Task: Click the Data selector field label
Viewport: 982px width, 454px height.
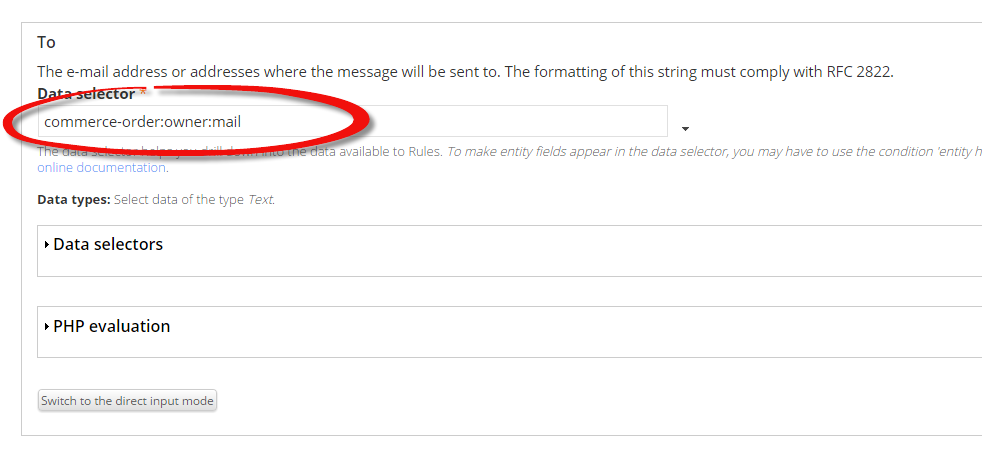Action: (x=86, y=94)
